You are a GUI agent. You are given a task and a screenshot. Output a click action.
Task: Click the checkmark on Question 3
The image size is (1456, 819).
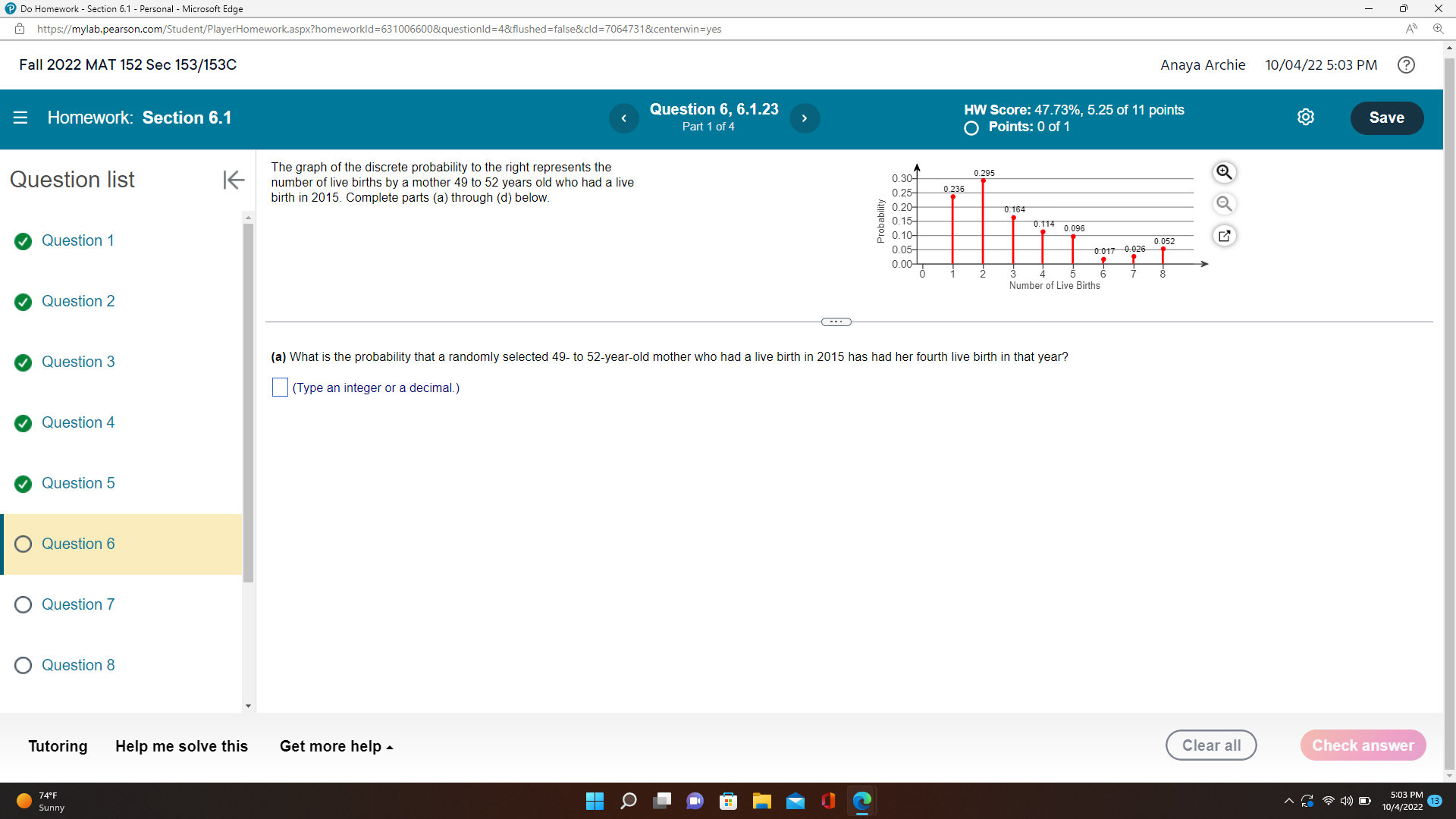click(23, 362)
